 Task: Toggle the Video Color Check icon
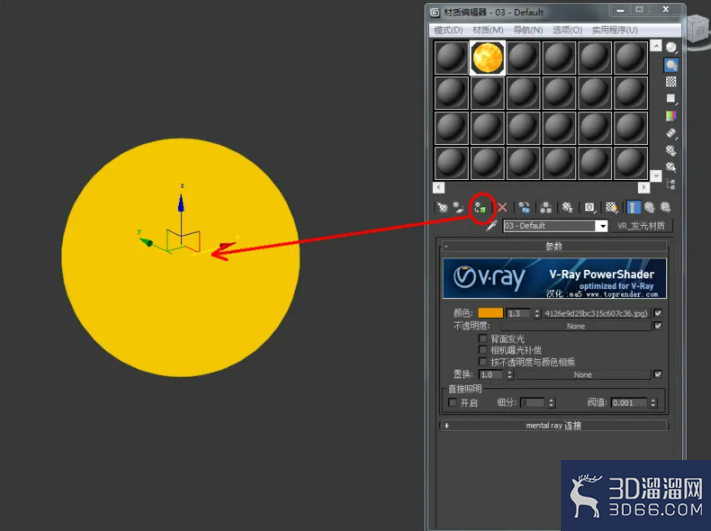(x=671, y=116)
